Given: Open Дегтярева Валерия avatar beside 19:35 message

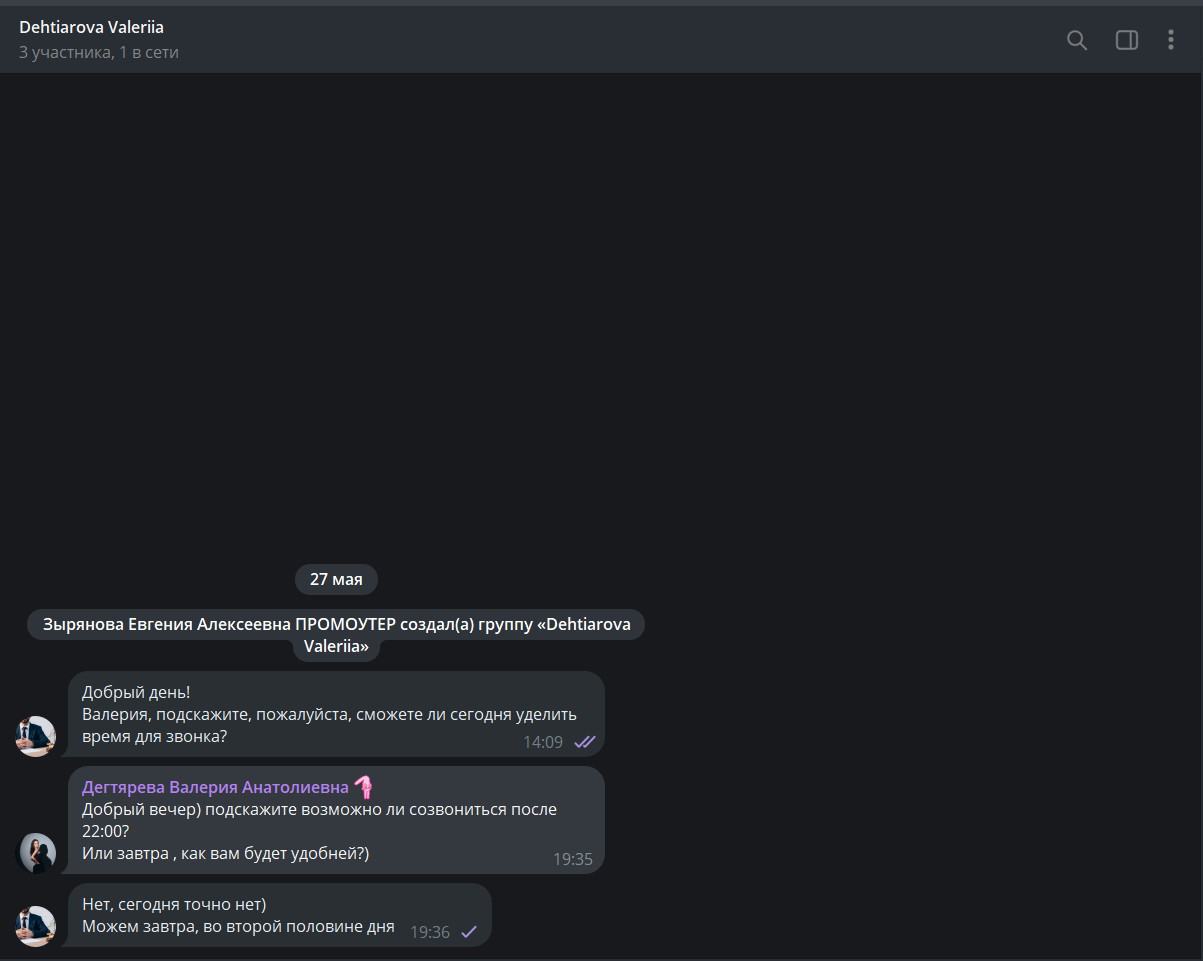Looking at the screenshot, I should pos(38,853).
